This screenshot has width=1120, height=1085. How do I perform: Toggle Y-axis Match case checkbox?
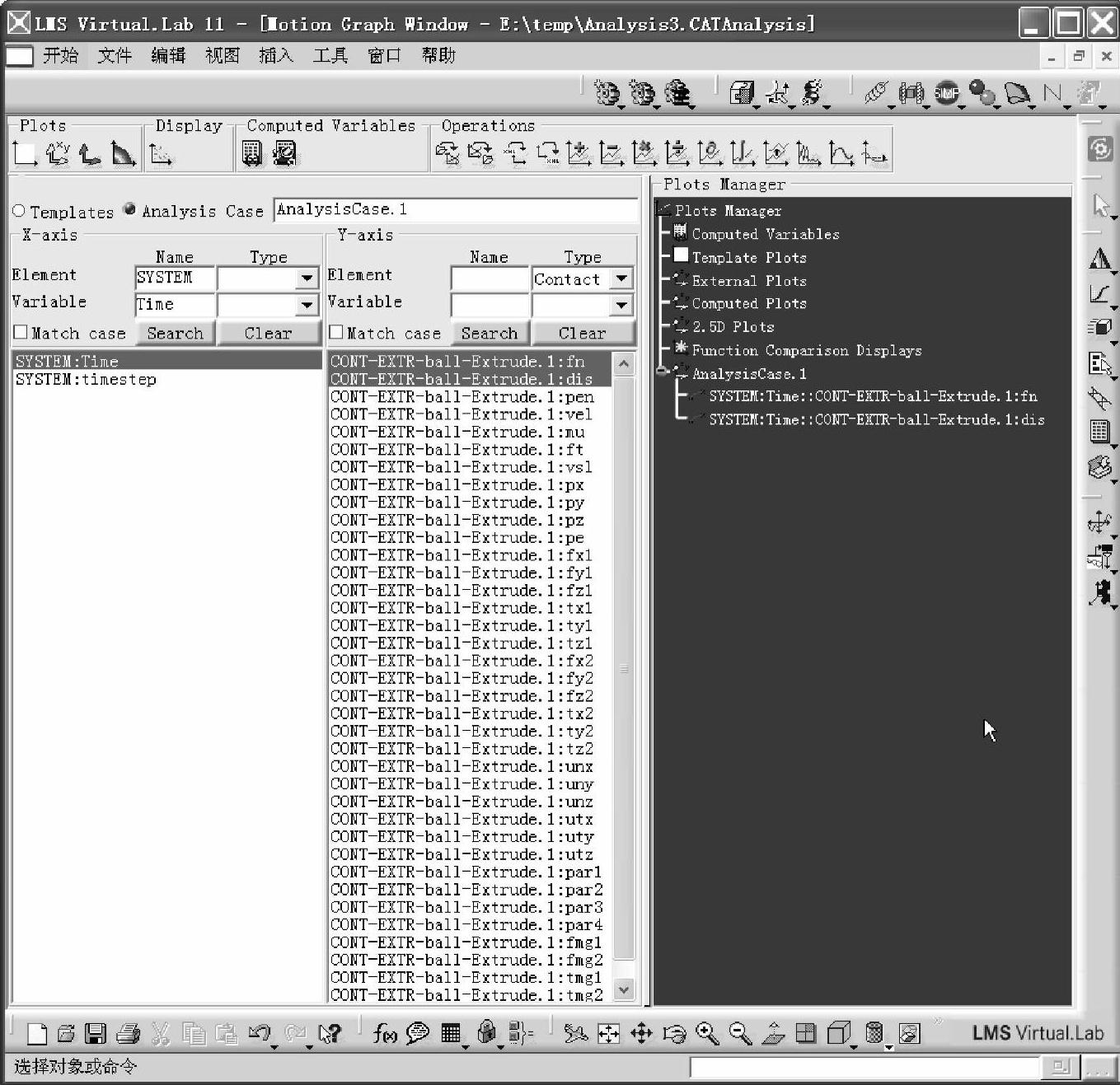click(335, 332)
